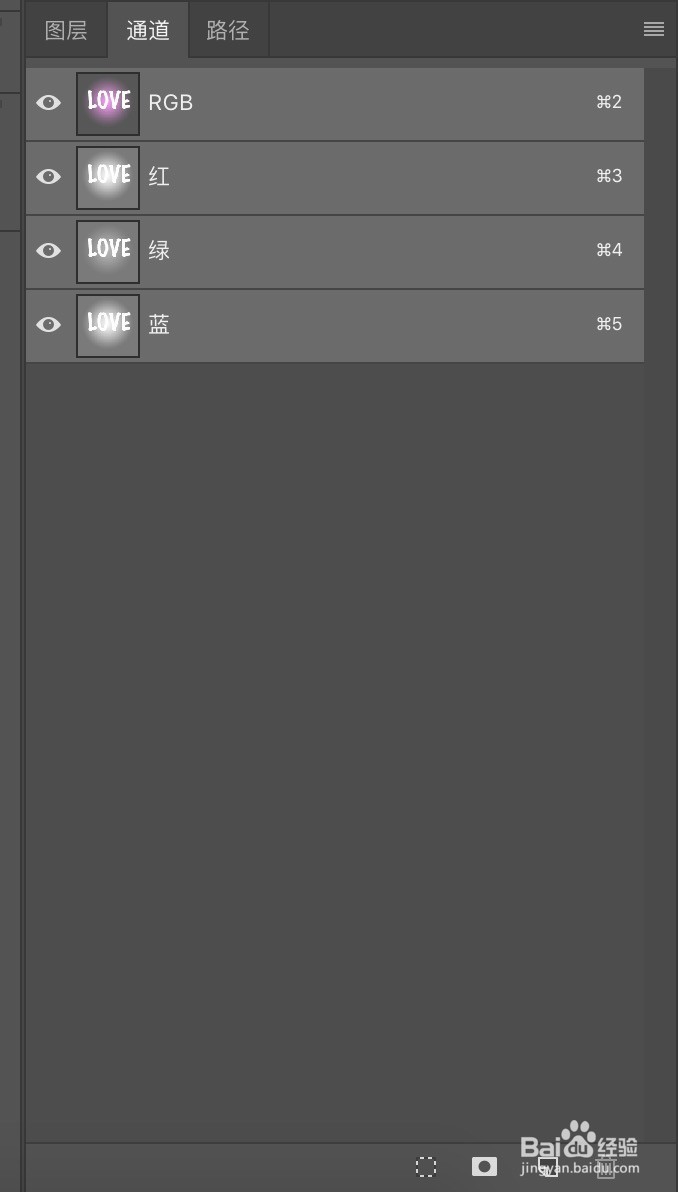Image resolution: width=678 pixels, height=1192 pixels.
Task: Click the delete channel trash icon
Action: pyautogui.click(x=606, y=1166)
